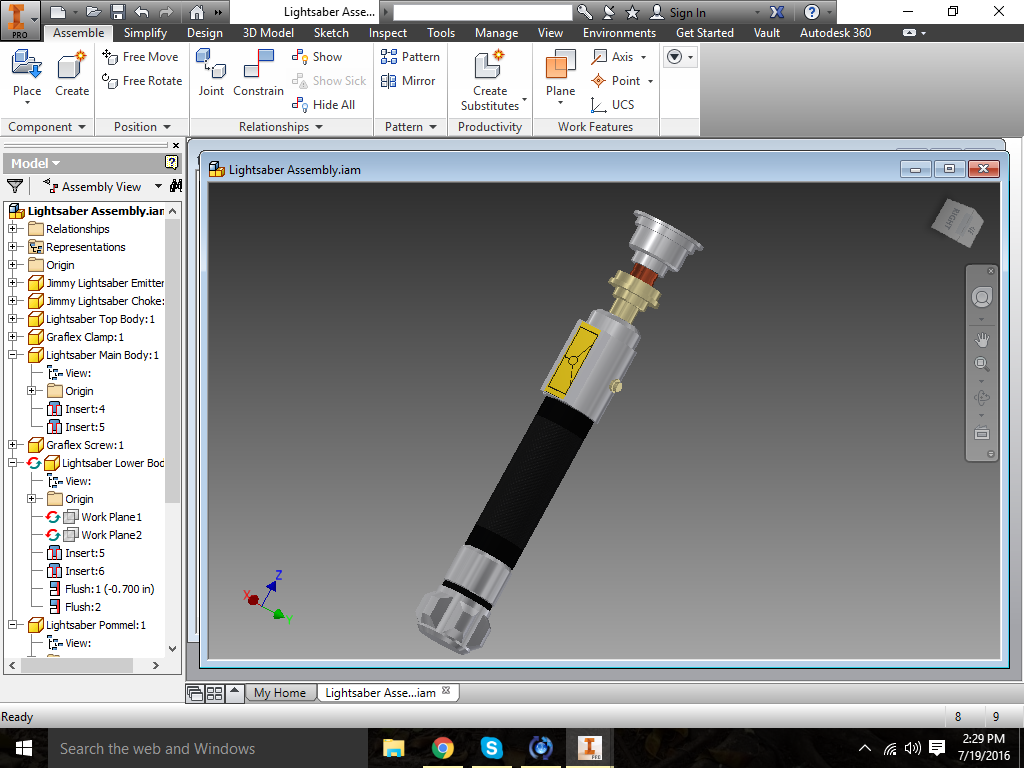Collapse the Lightsaber Lower Body node
The width and height of the screenshot is (1024, 768).
pyautogui.click(x=12, y=462)
